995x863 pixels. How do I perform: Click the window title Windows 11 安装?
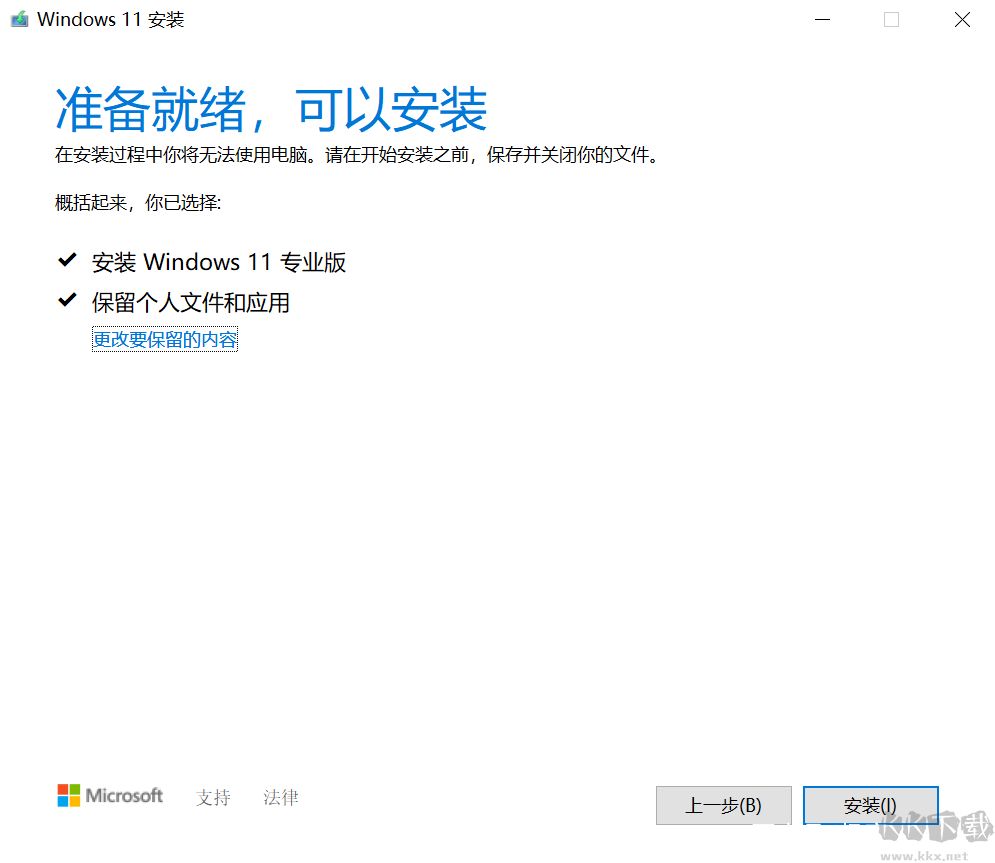click(110, 20)
